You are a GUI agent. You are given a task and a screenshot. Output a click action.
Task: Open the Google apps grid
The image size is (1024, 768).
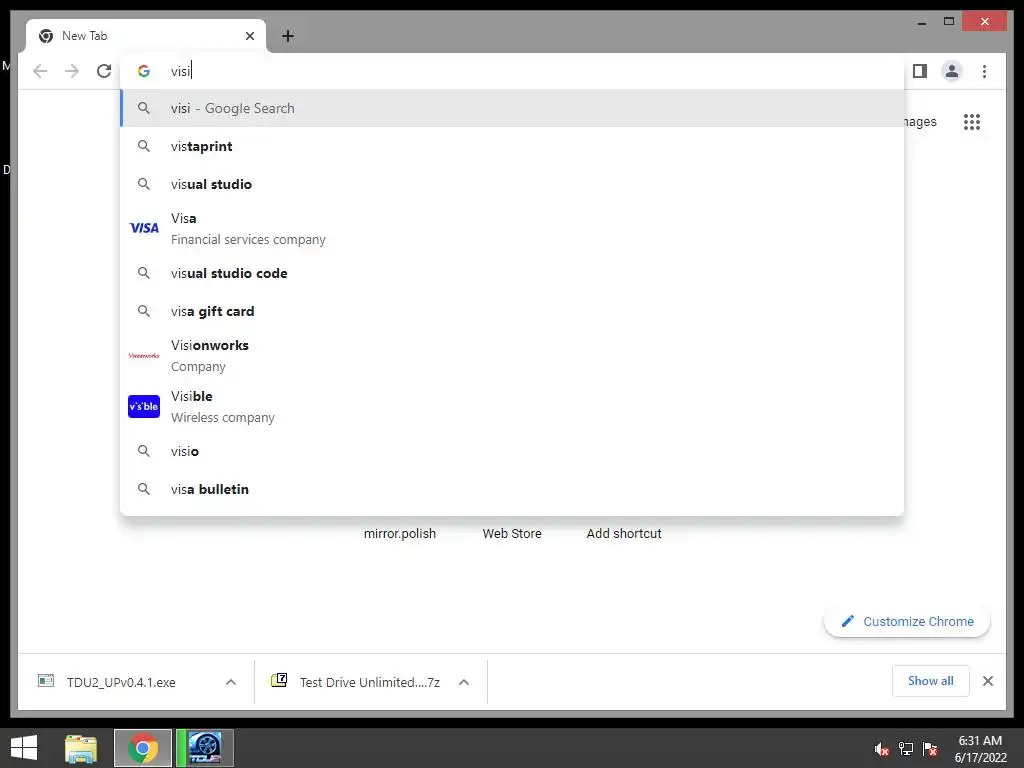click(972, 122)
